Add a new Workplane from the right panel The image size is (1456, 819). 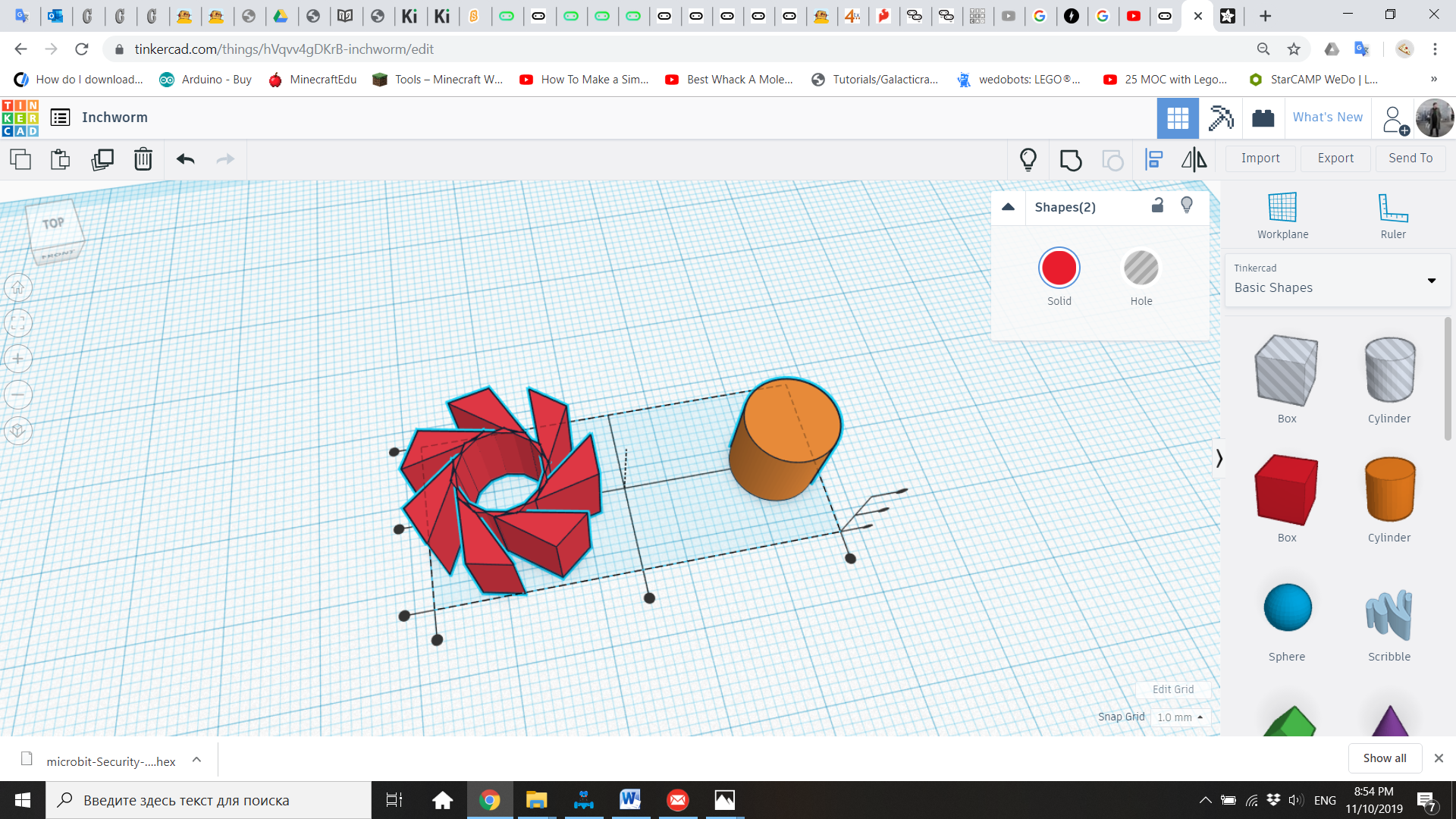[x=1282, y=215]
